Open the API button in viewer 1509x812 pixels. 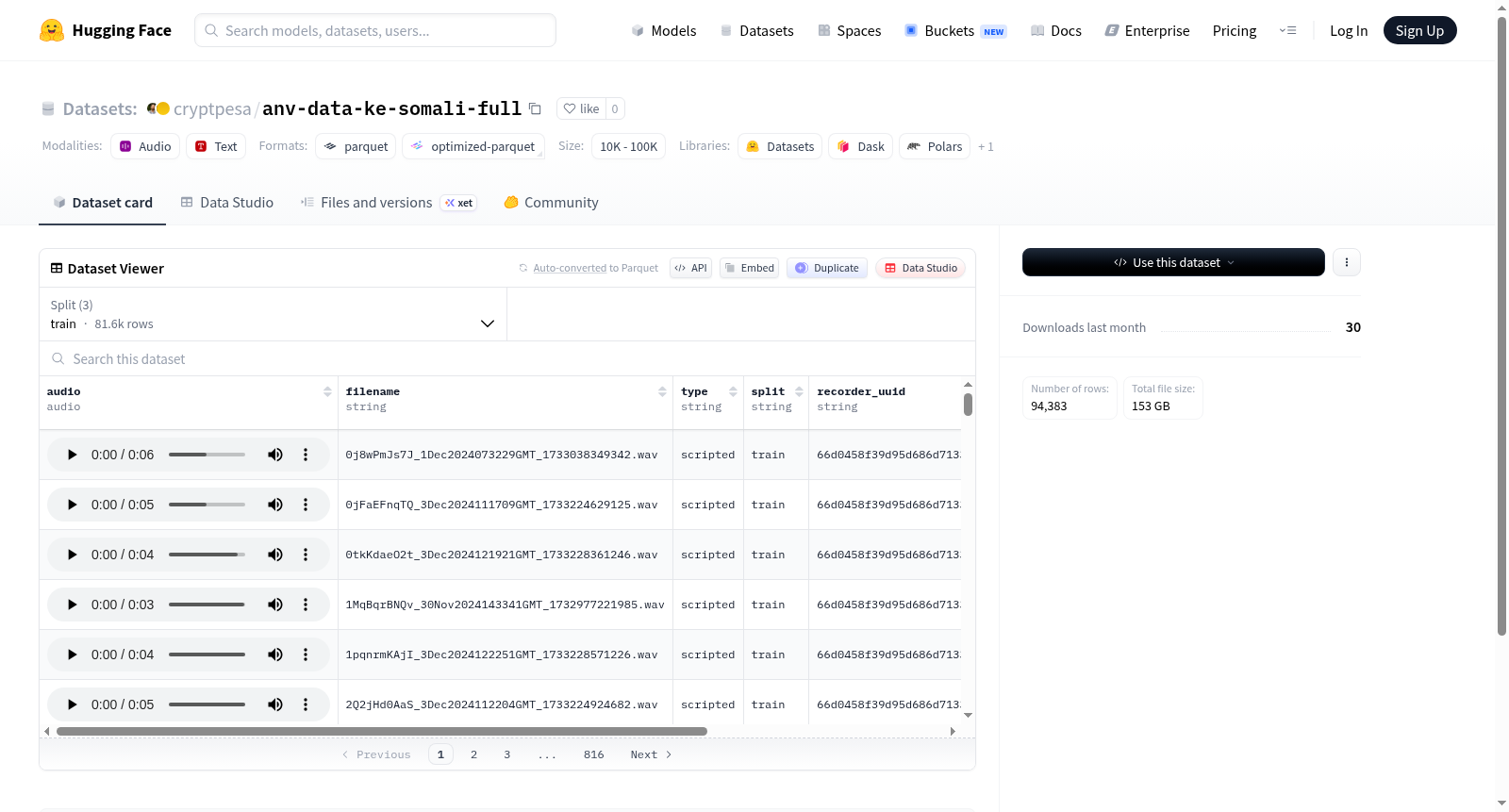coord(690,268)
